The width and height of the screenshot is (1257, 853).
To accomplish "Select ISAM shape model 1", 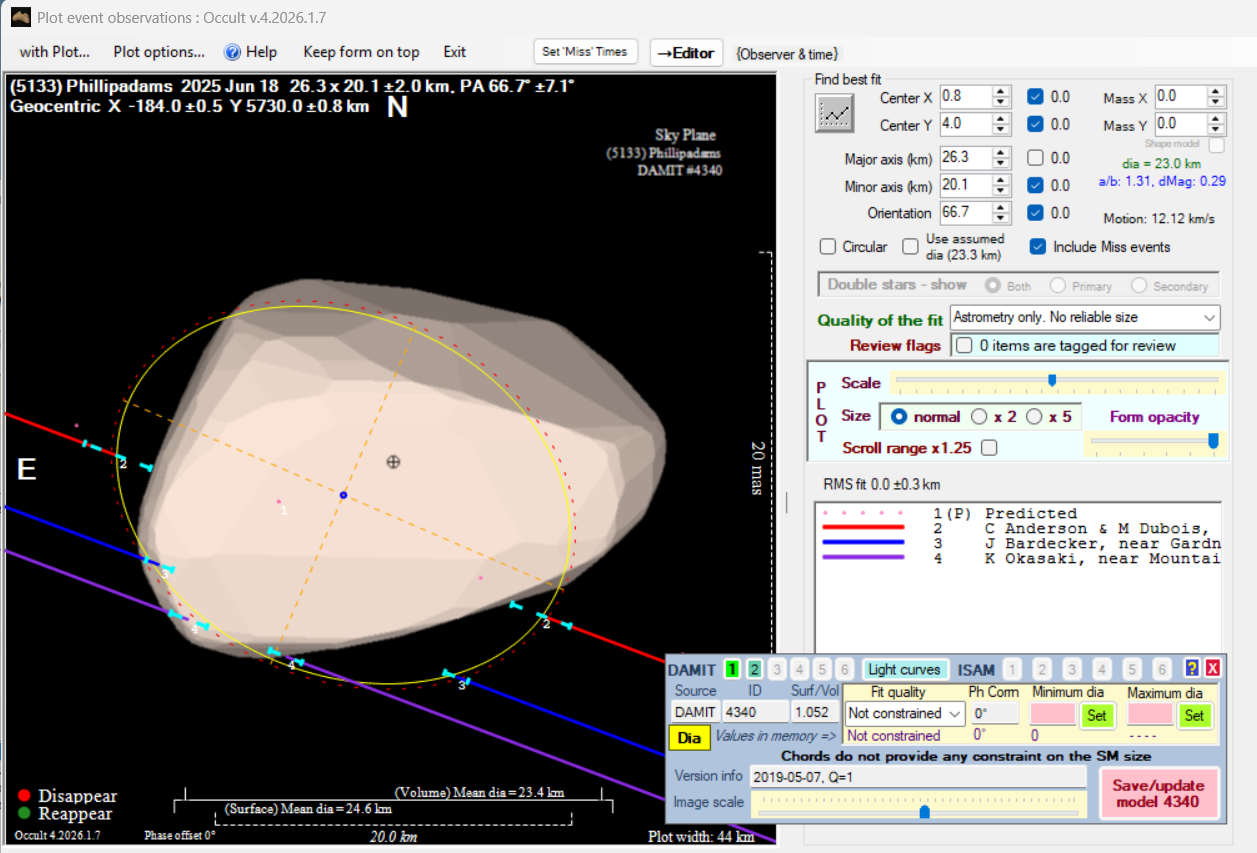I will (x=1012, y=669).
